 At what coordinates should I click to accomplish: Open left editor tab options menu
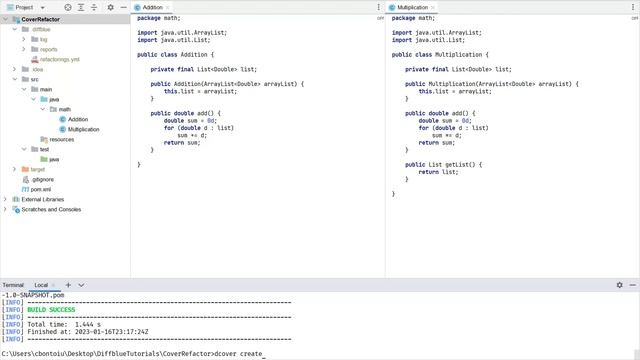click(378, 7)
